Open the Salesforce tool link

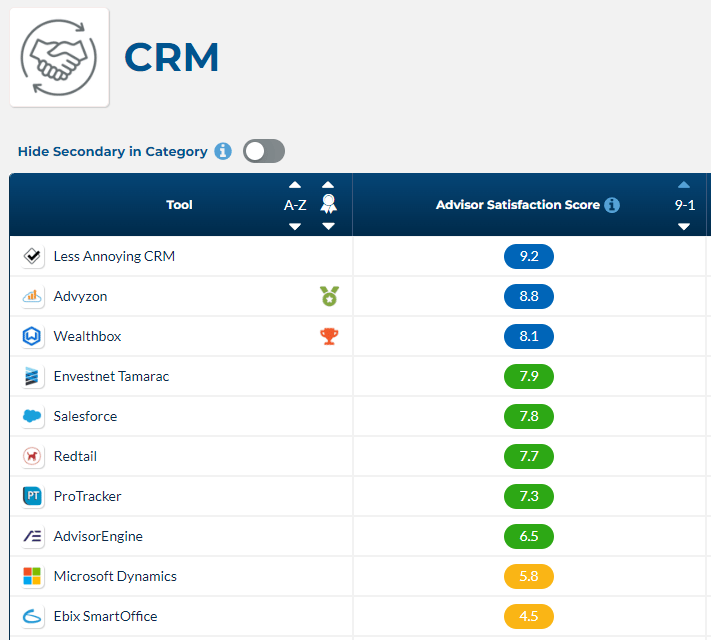pos(85,416)
